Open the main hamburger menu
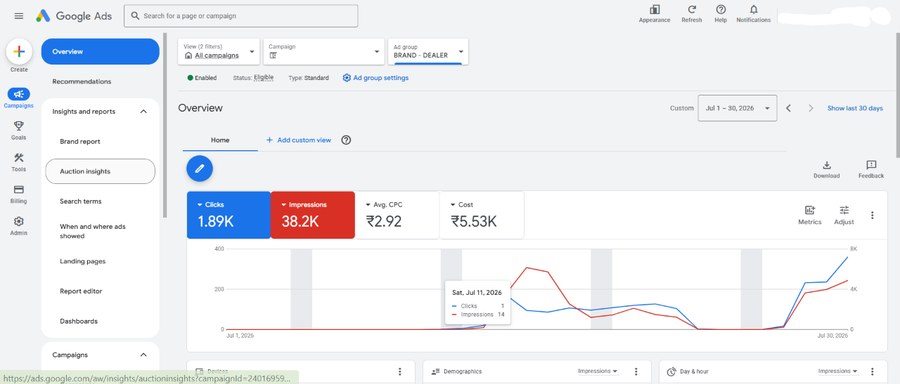This screenshot has height=384, width=900. [x=19, y=16]
